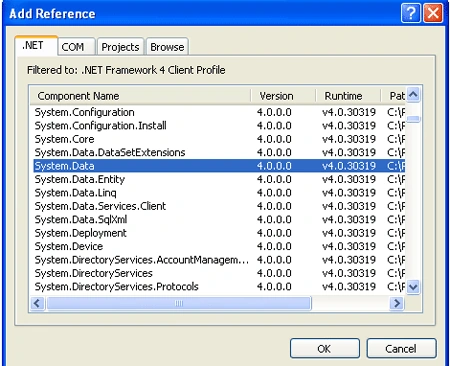Select System.Device component

(x=219, y=246)
